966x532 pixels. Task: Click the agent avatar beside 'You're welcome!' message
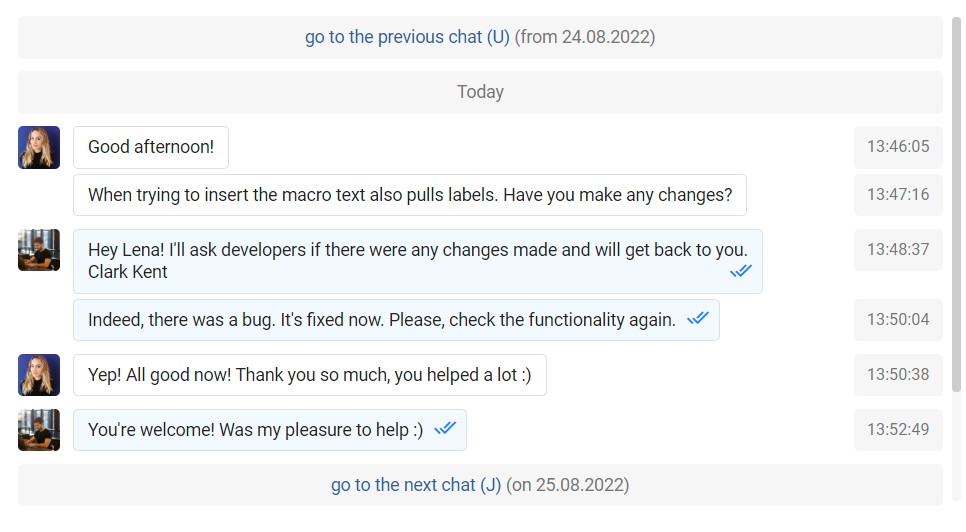tap(39, 430)
